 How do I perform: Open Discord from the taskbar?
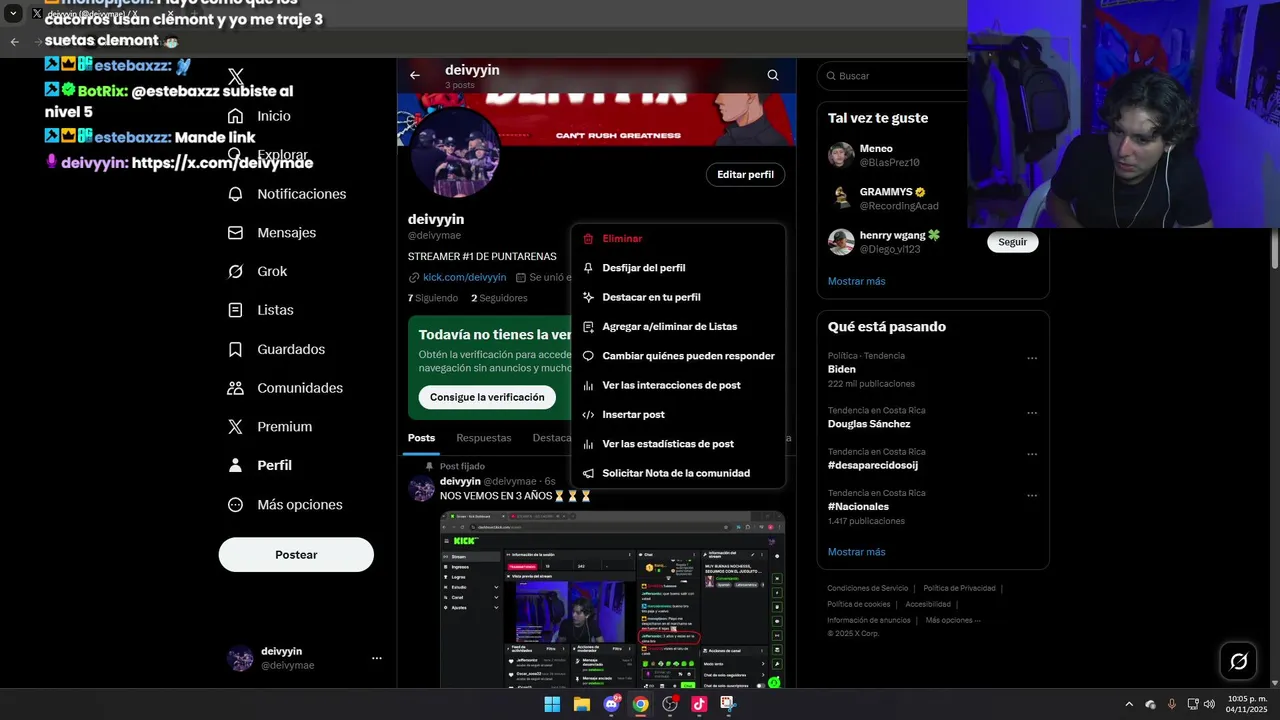(611, 704)
